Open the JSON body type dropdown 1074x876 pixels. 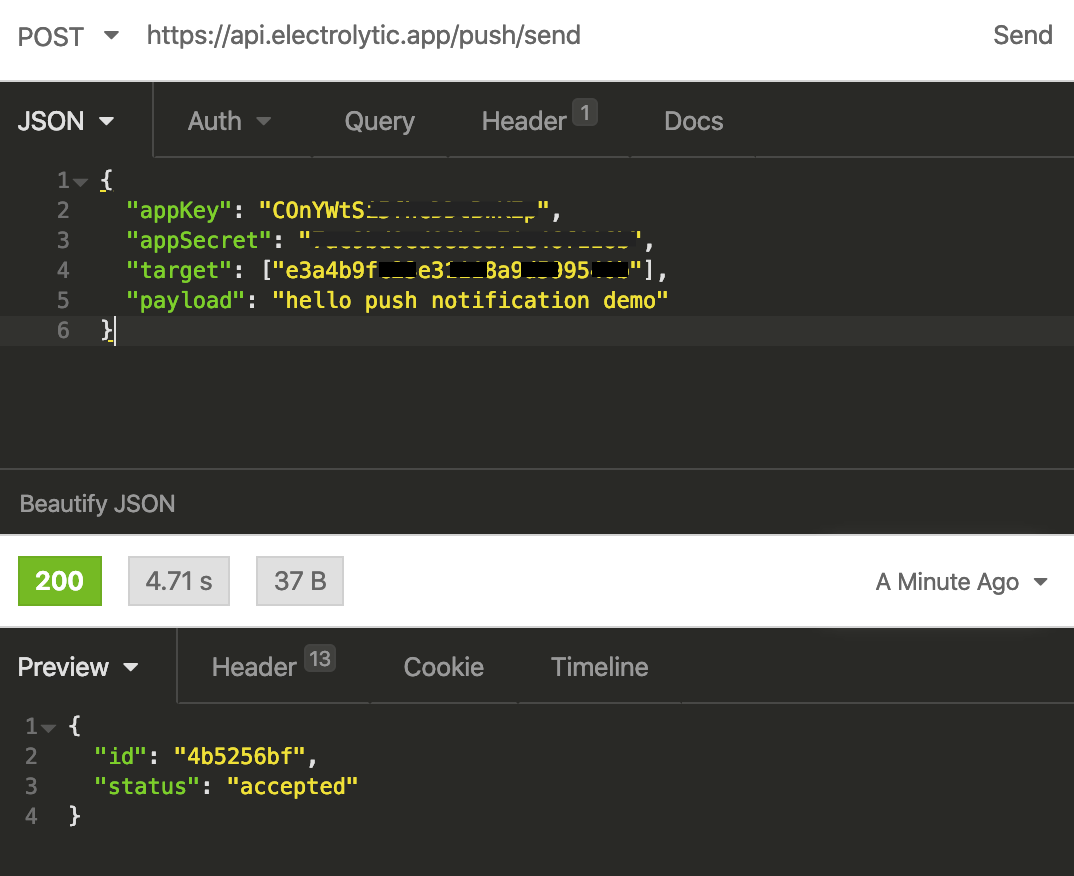pos(66,121)
